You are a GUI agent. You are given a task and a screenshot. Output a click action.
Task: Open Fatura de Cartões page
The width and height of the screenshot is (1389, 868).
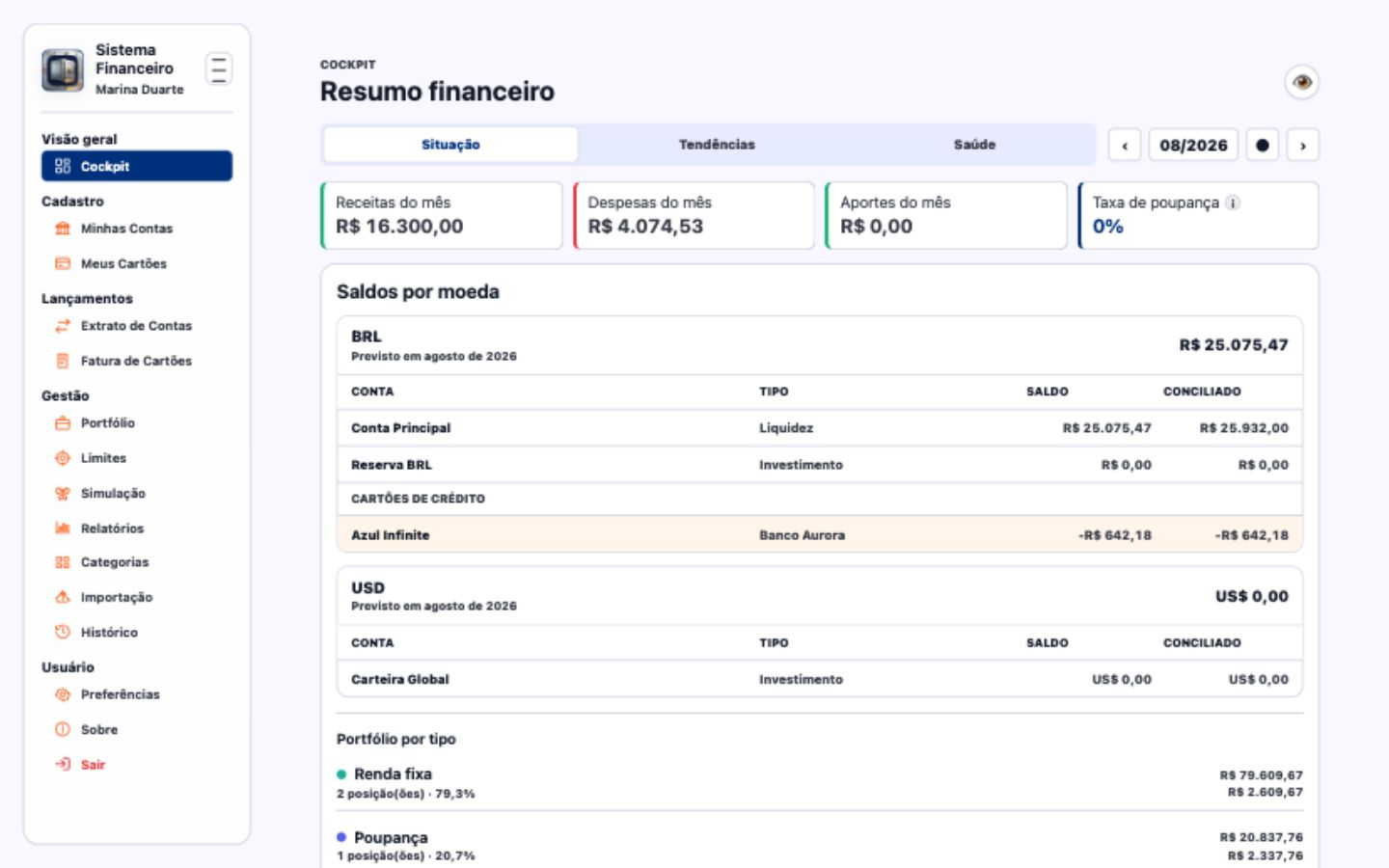click(137, 361)
